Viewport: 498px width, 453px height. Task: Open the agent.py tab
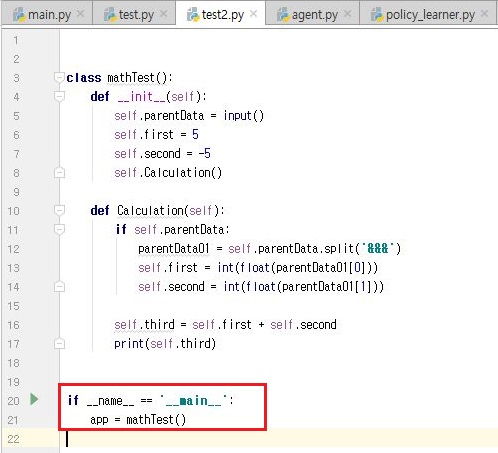[x=313, y=14]
